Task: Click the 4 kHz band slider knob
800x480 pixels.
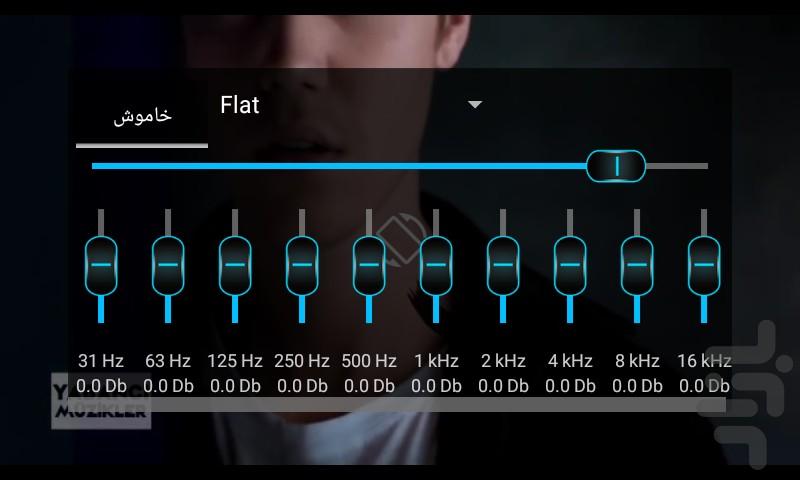Action: pos(570,265)
